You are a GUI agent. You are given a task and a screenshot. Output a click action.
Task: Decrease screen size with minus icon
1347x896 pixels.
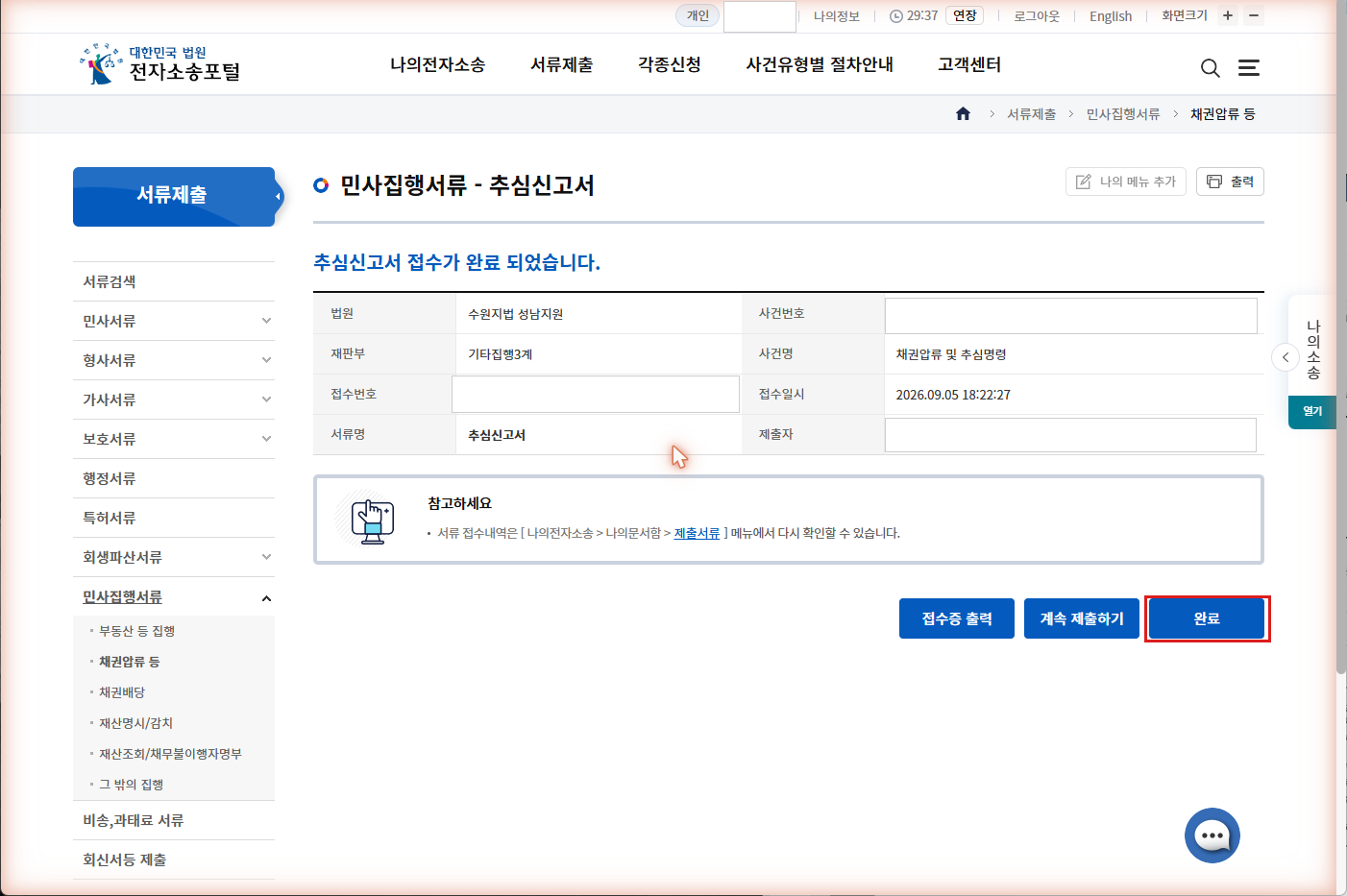point(1254,15)
